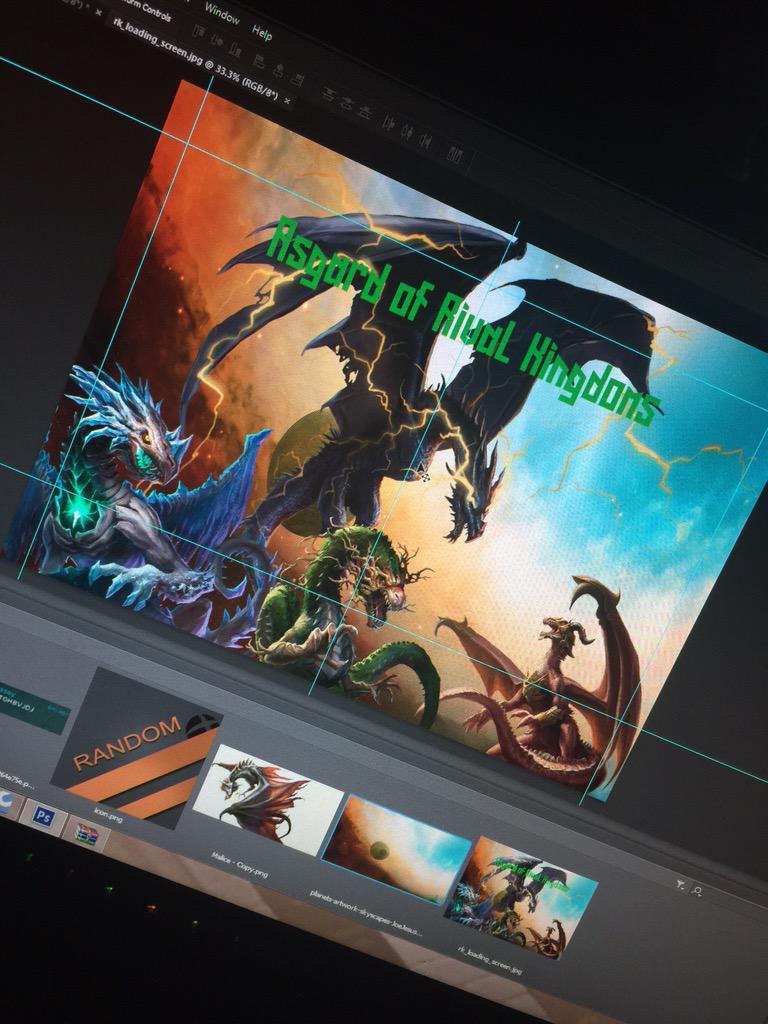
Task: Click Align right edges icon
Action: [x=297, y=80]
